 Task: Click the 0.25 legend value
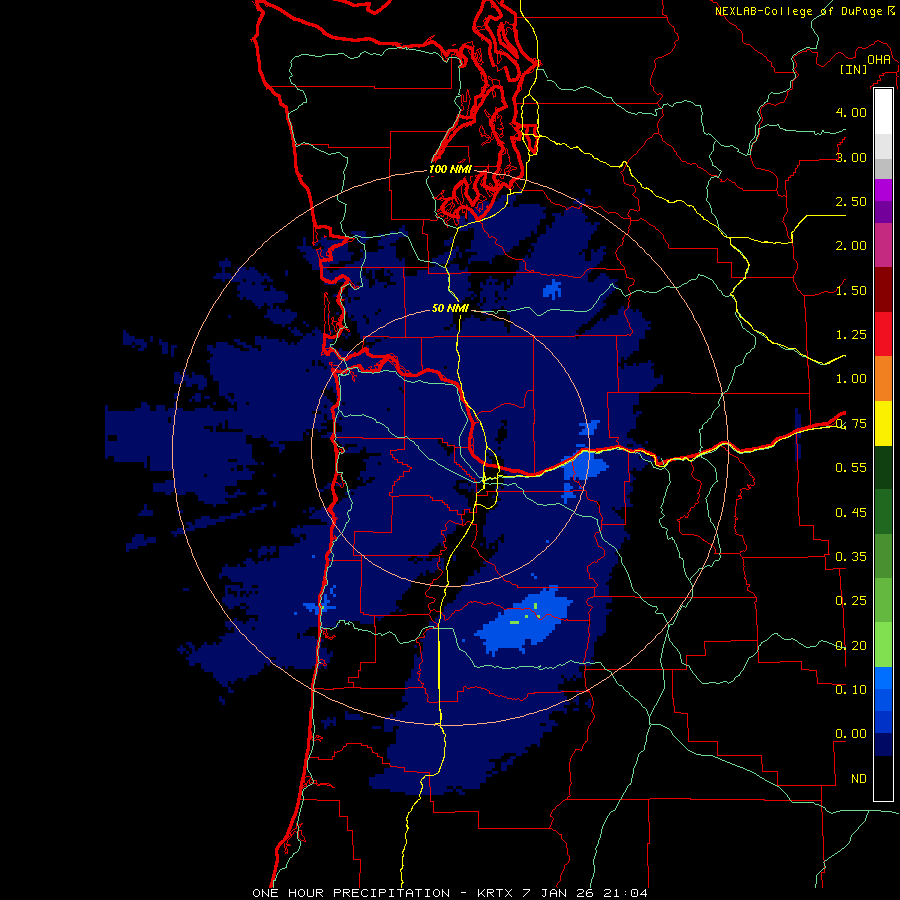(x=851, y=601)
